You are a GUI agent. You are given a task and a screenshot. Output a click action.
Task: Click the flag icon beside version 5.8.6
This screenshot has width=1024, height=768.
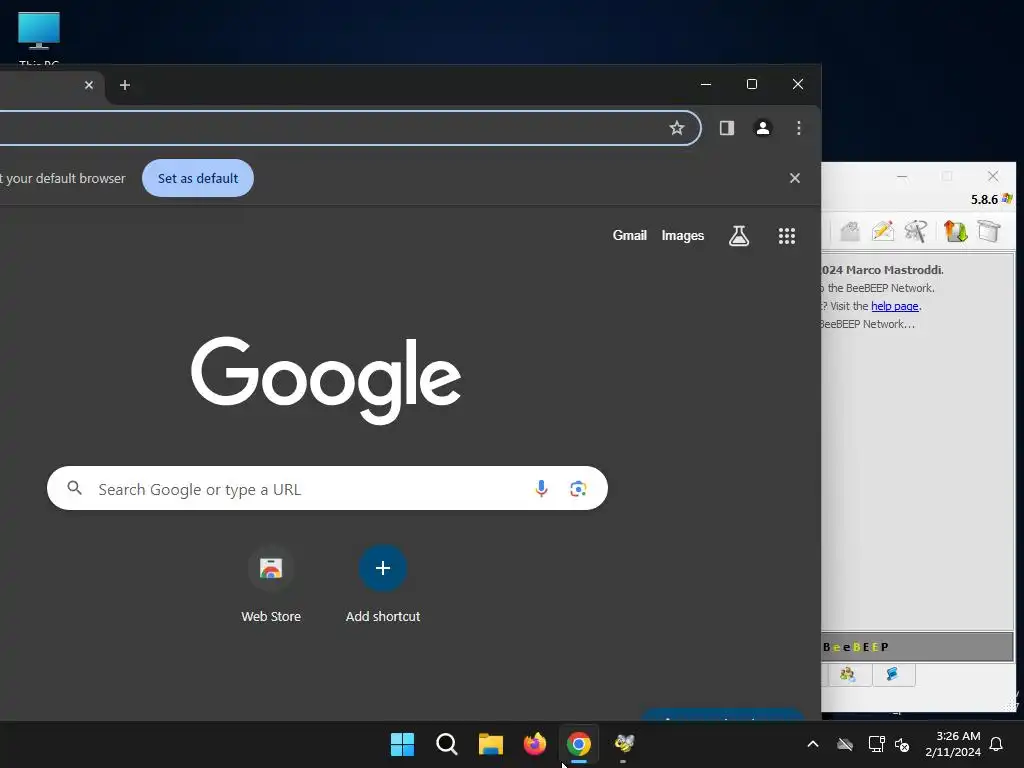(x=1007, y=199)
